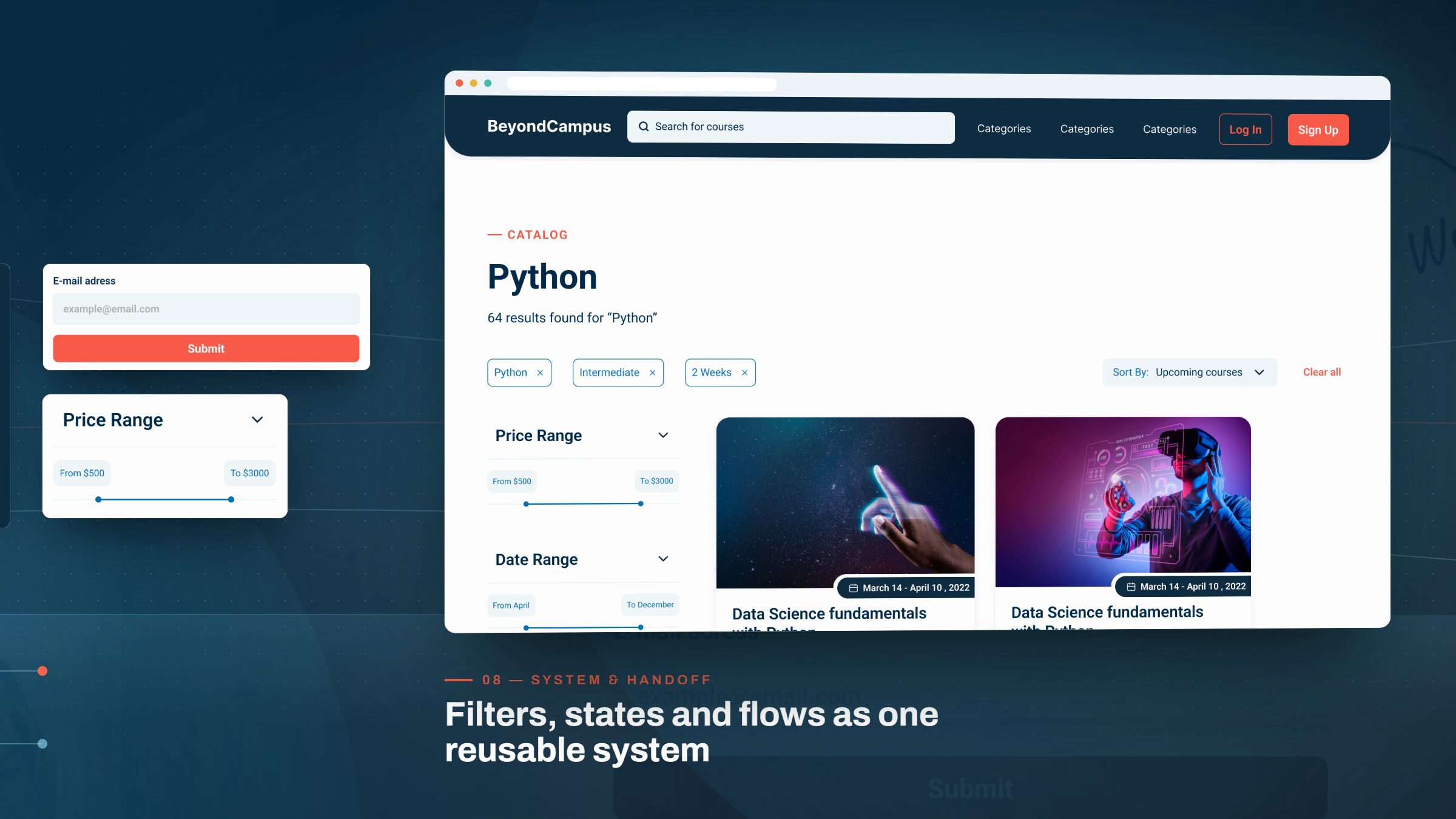Click the red browser window close dot
The height and width of the screenshot is (819, 1456).
coord(459,83)
